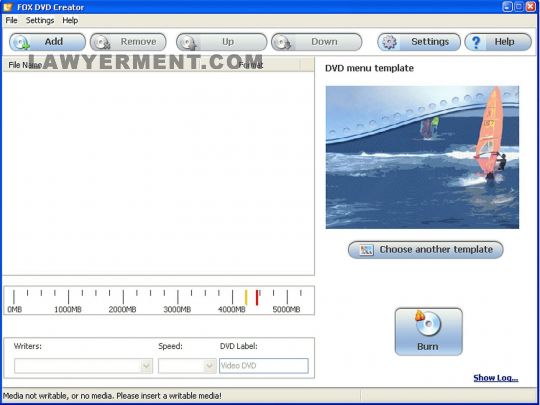
Task: Click the disc icon on the Up button
Action: [188, 42]
